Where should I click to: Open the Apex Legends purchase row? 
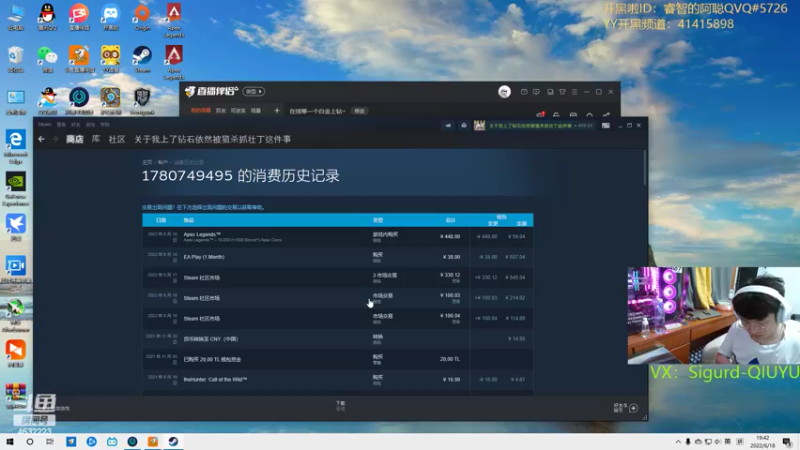pyautogui.click(x=338, y=237)
